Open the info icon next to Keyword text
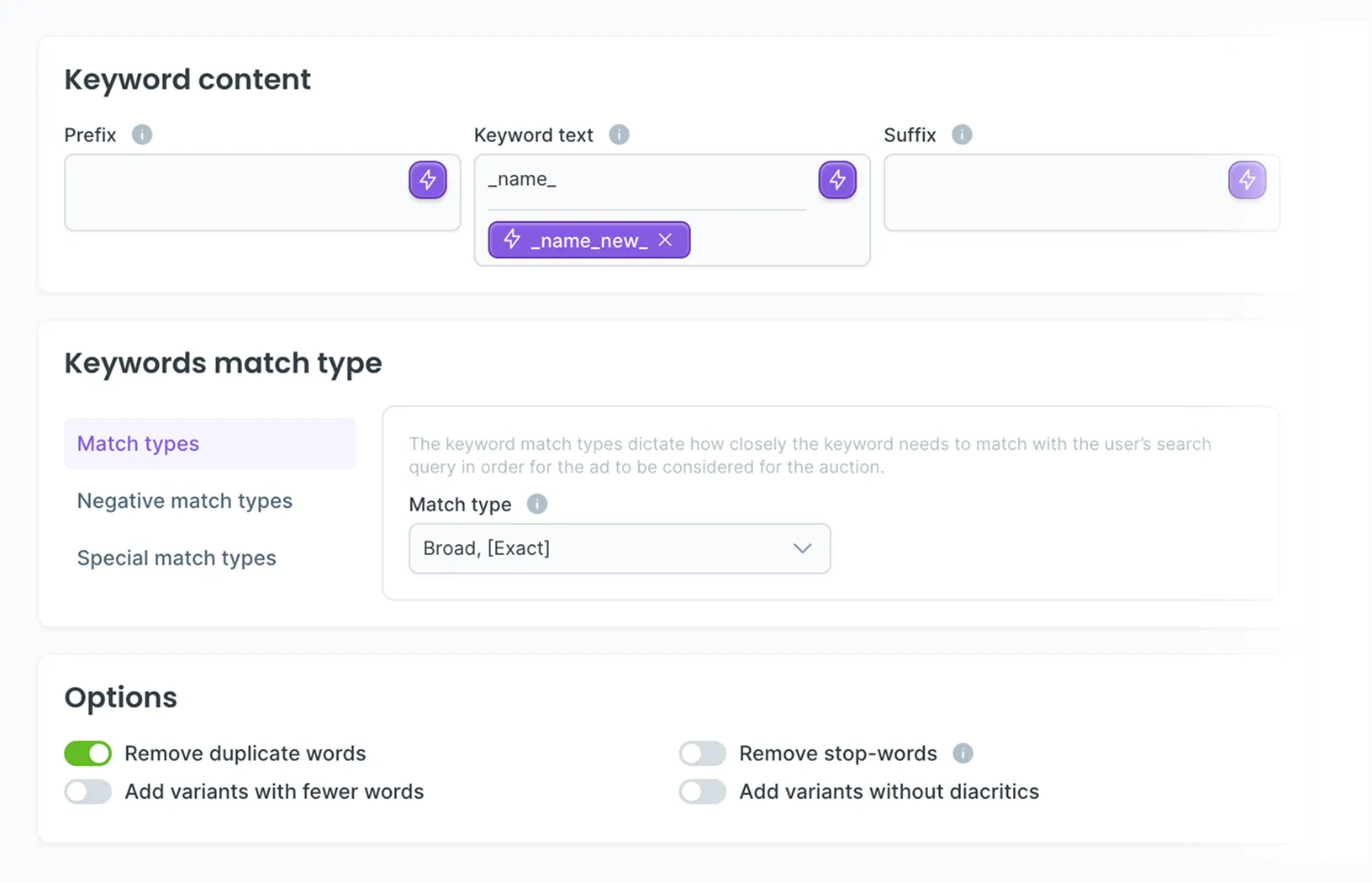Image resolution: width=1372 pixels, height=883 pixels. (x=619, y=135)
